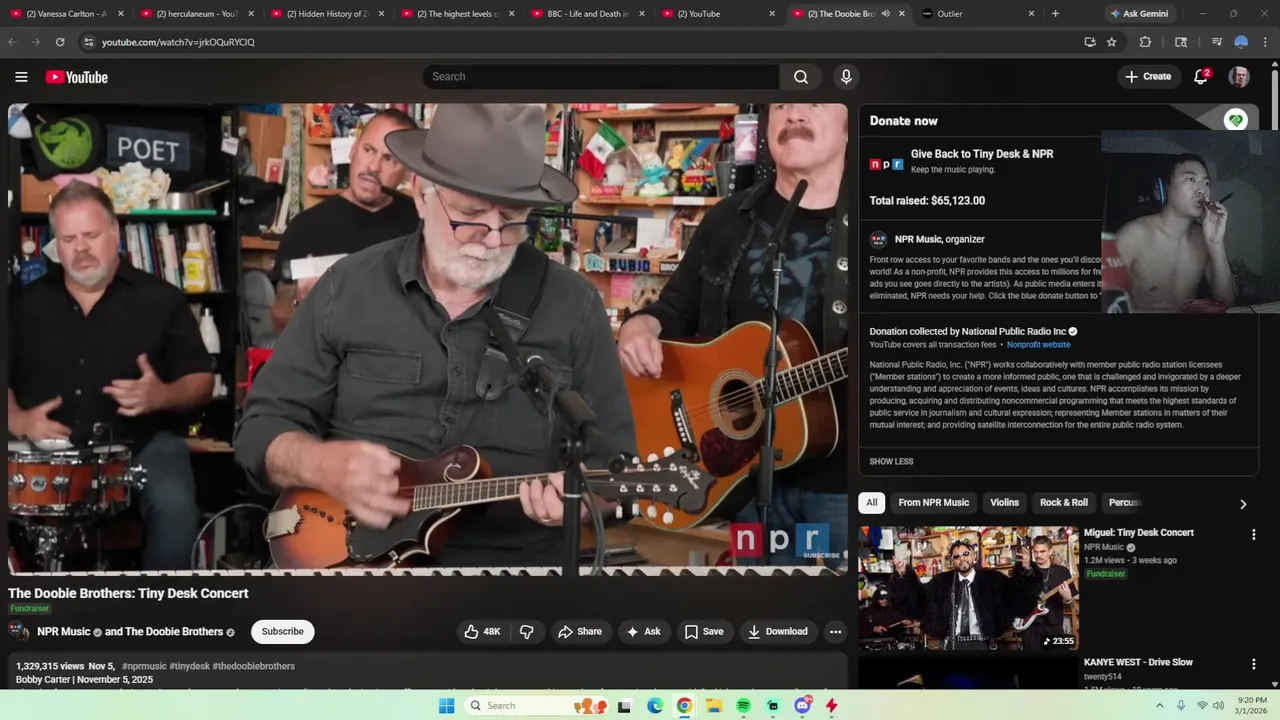Click the fundraiser heart icon in the Donate panel
This screenshot has width=1280, height=720.
tap(1236, 120)
